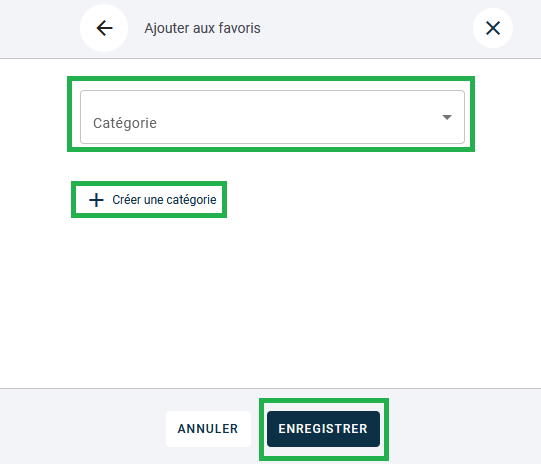Click the round close button in header
Viewport: 541px width, 464px height.
pyautogui.click(x=493, y=28)
